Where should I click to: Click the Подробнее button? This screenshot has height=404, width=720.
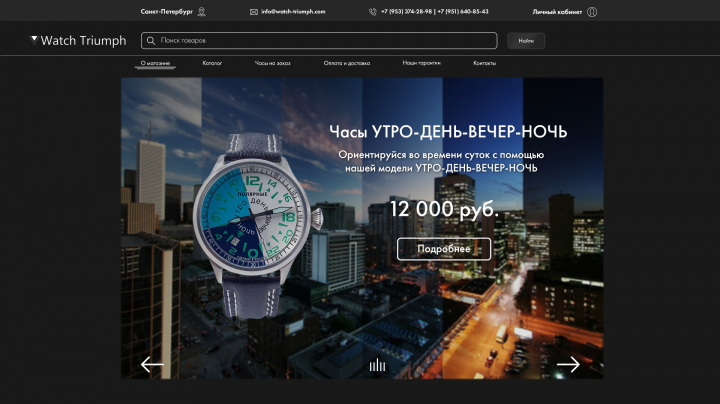click(x=444, y=249)
